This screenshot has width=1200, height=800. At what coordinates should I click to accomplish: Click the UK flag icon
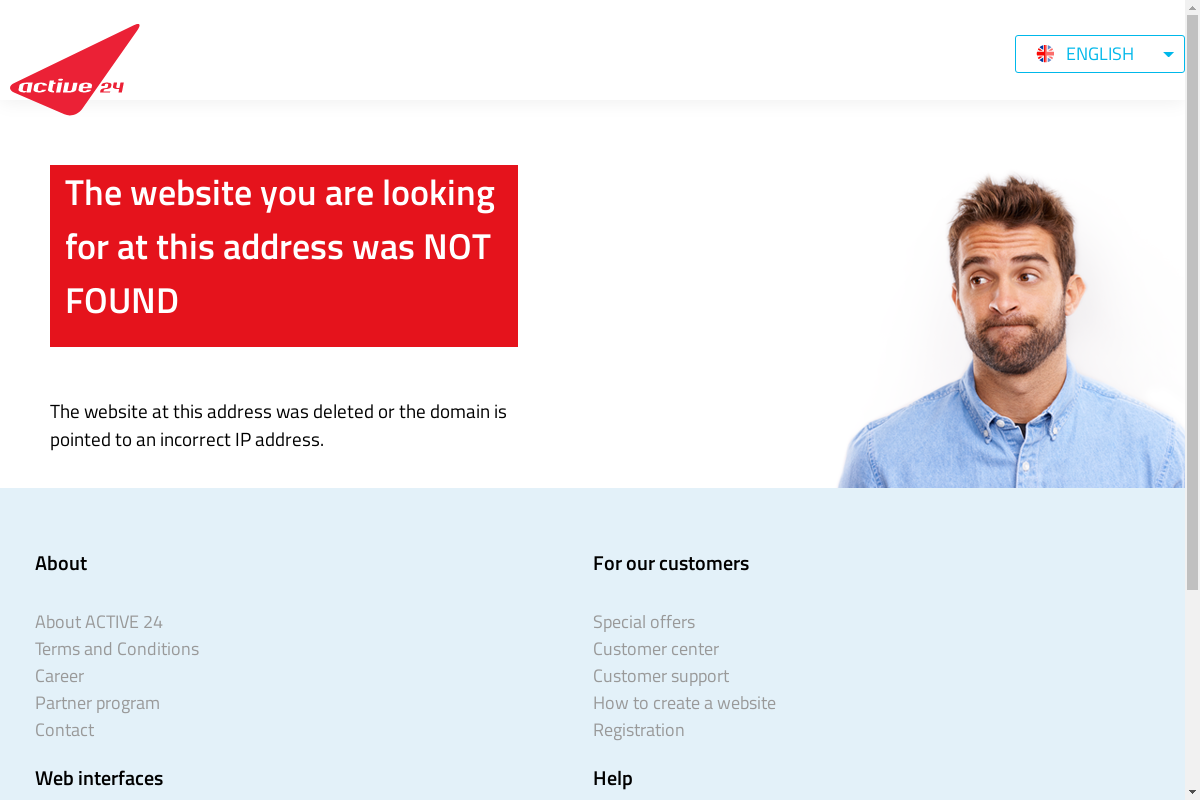coord(1045,54)
